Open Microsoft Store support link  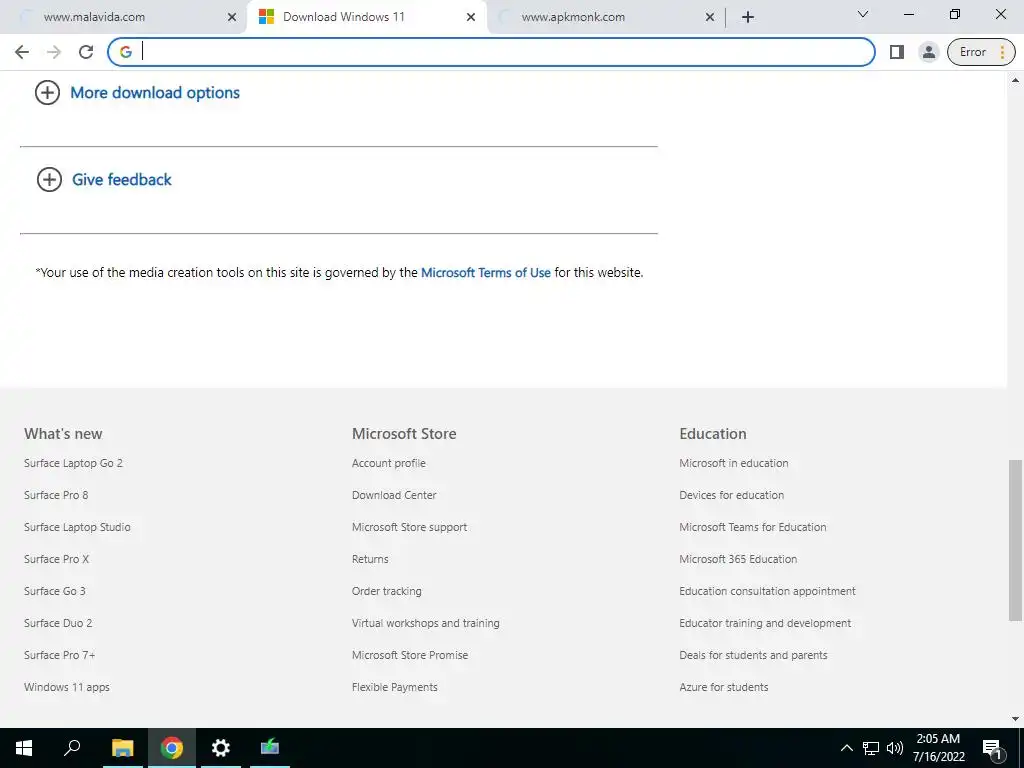[409, 527]
